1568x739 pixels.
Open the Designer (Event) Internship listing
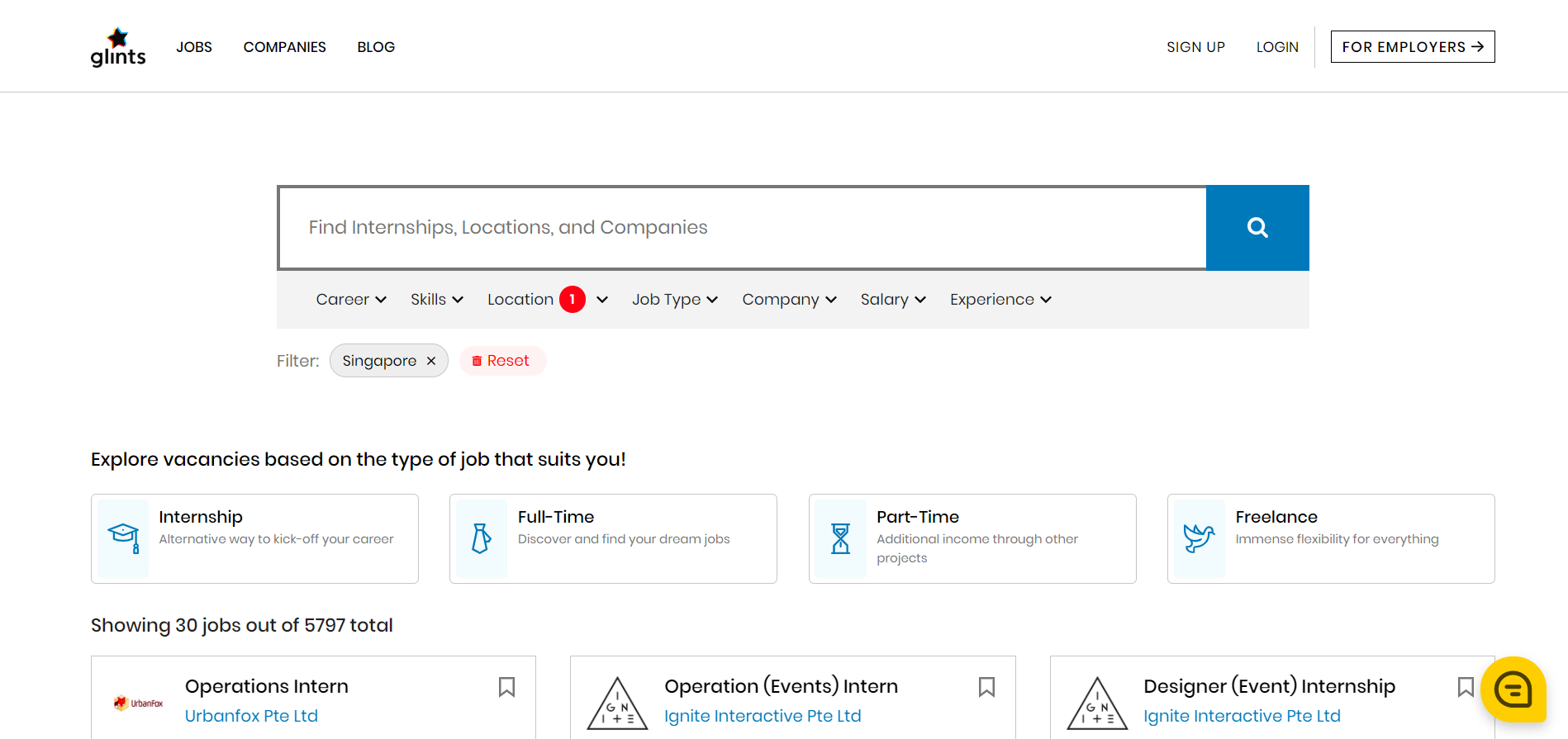point(1269,686)
